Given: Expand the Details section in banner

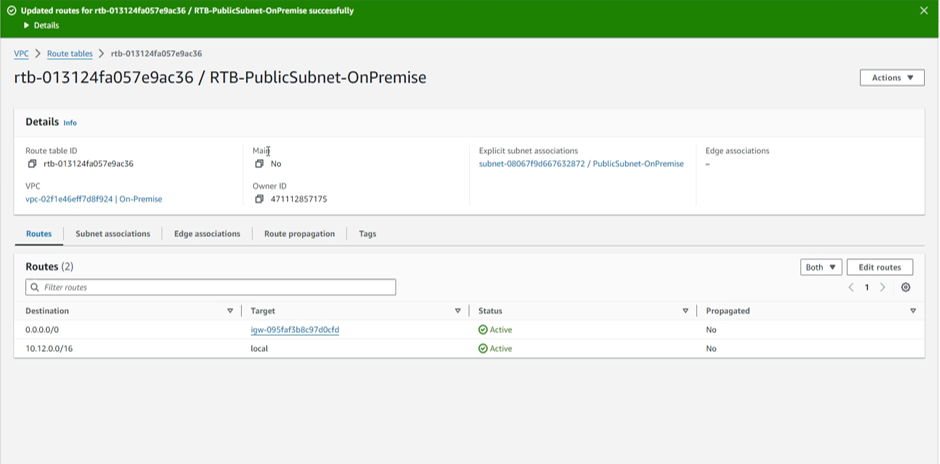Looking at the screenshot, I should (40, 25).
